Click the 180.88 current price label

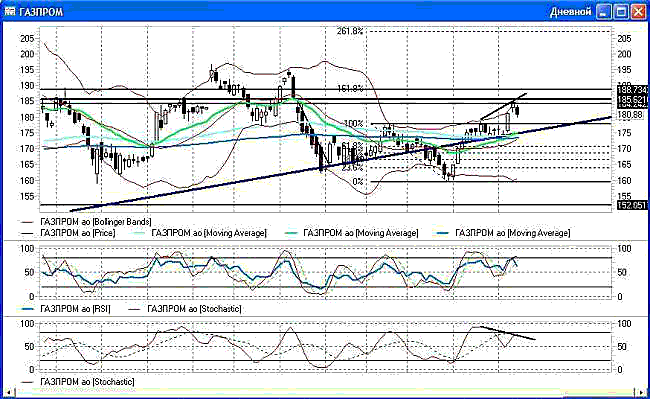click(x=630, y=114)
